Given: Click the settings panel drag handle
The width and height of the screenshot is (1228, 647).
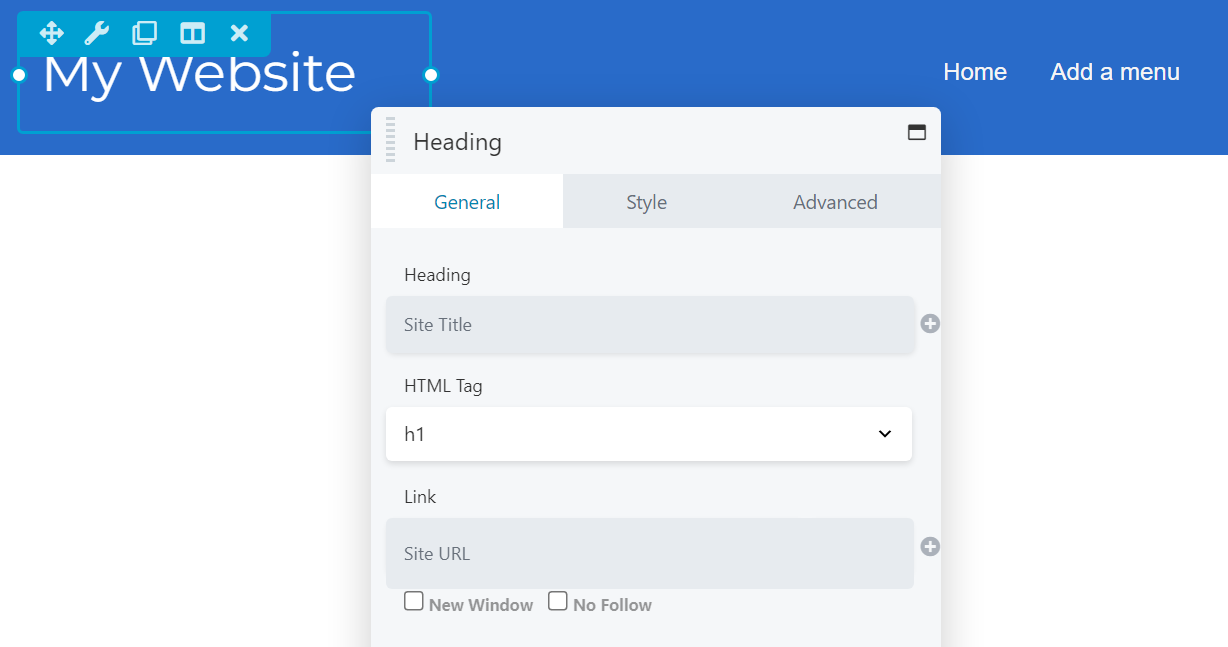Looking at the screenshot, I should tap(391, 140).
